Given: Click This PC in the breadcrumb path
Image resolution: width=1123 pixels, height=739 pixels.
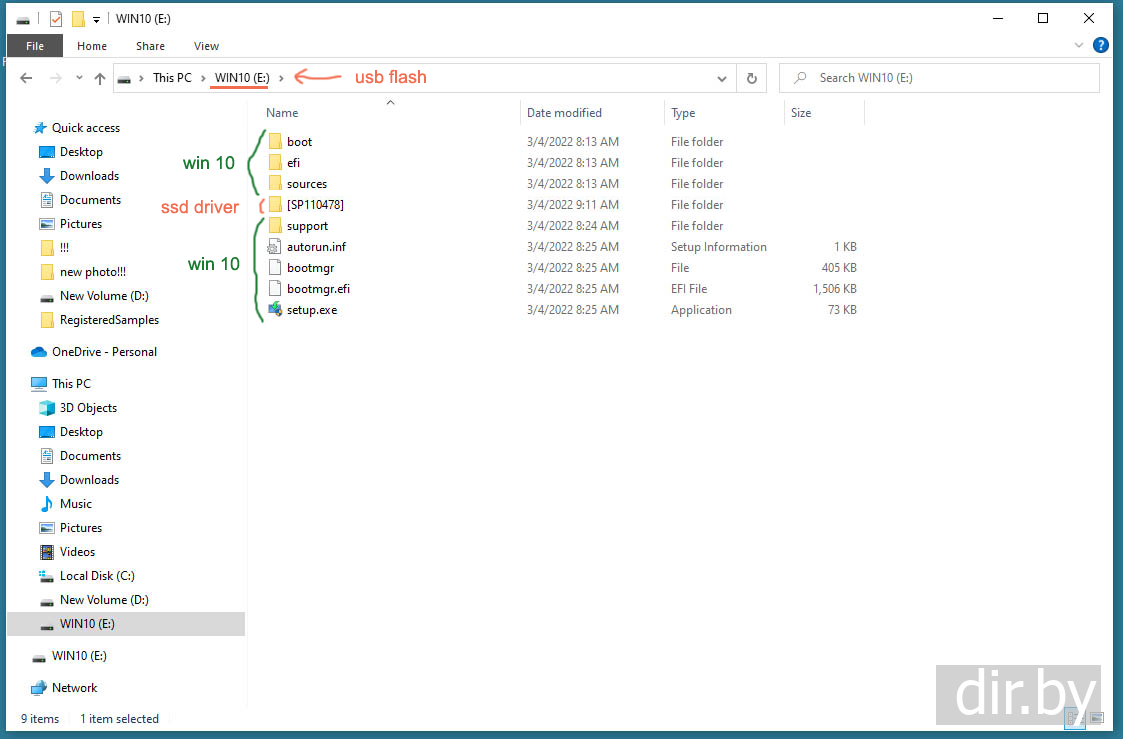Looking at the screenshot, I should tap(172, 78).
